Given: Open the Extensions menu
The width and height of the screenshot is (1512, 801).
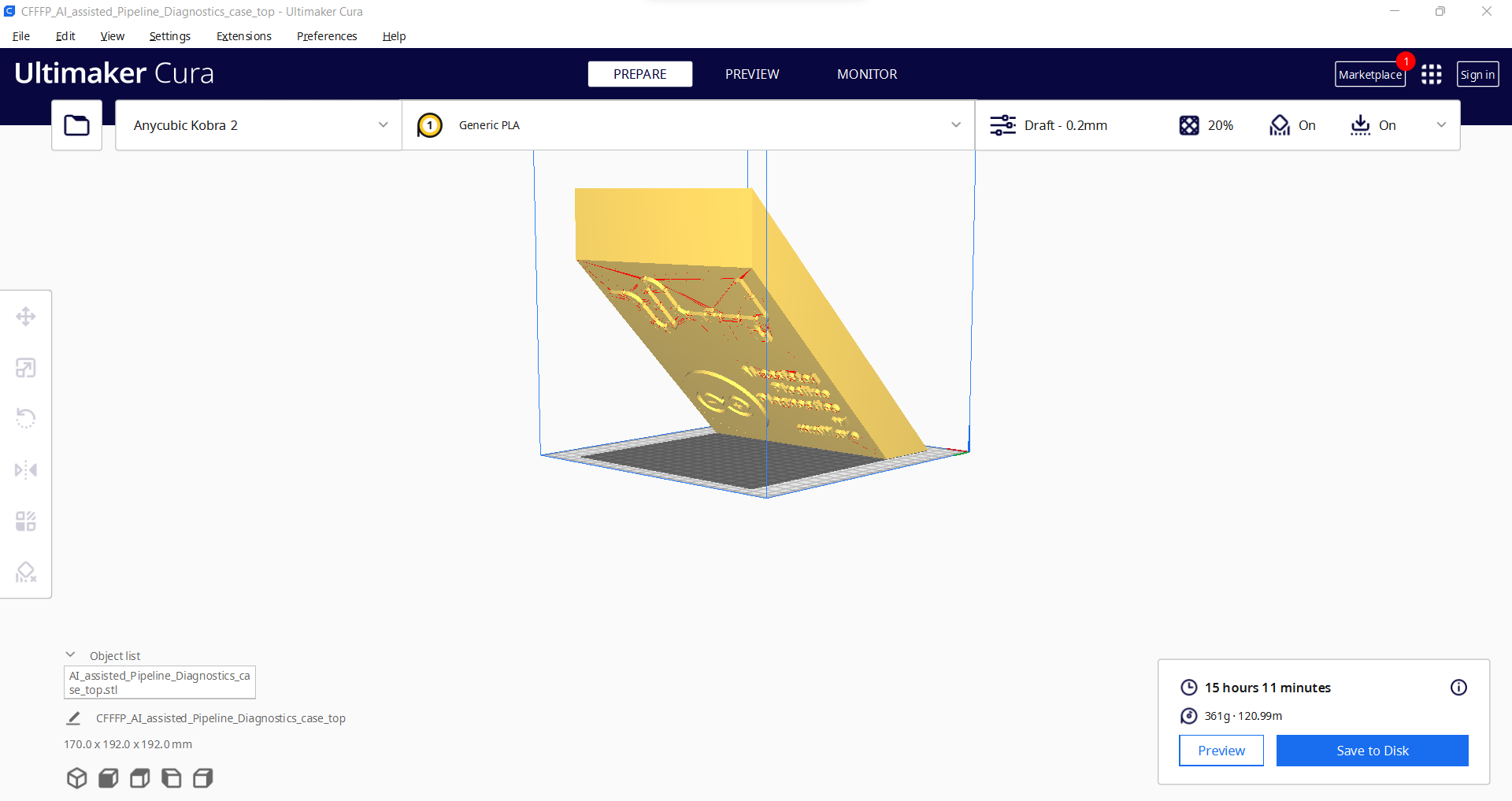Looking at the screenshot, I should click(244, 36).
